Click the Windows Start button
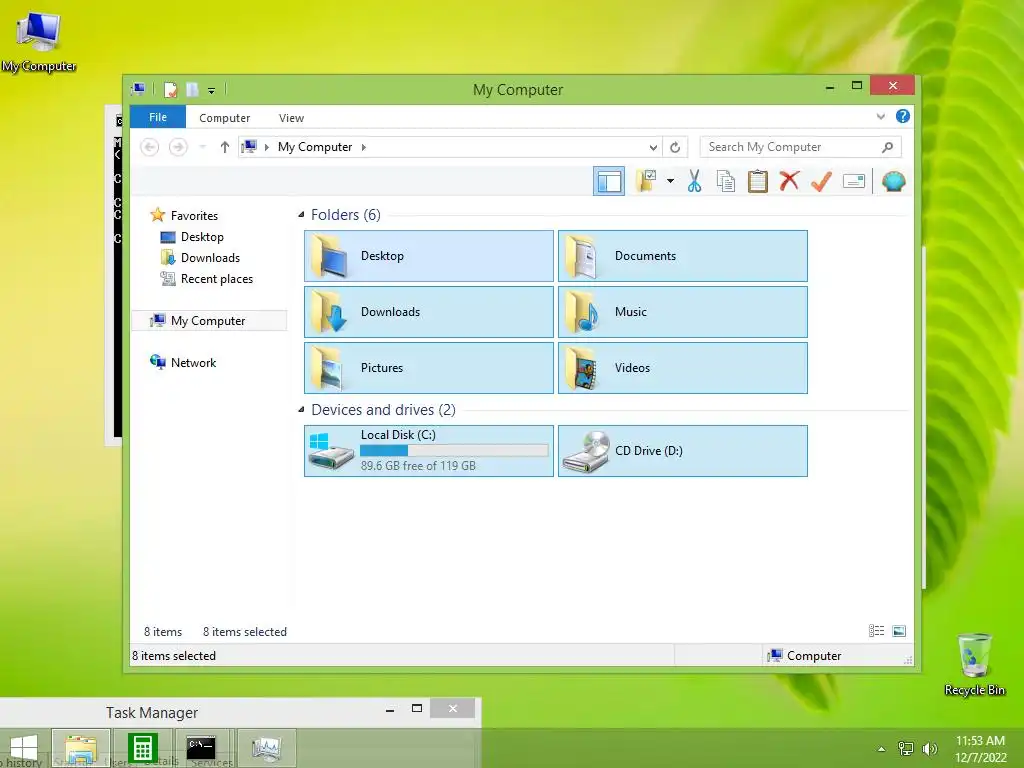Screen dimensions: 1024x768 pos(24,749)
